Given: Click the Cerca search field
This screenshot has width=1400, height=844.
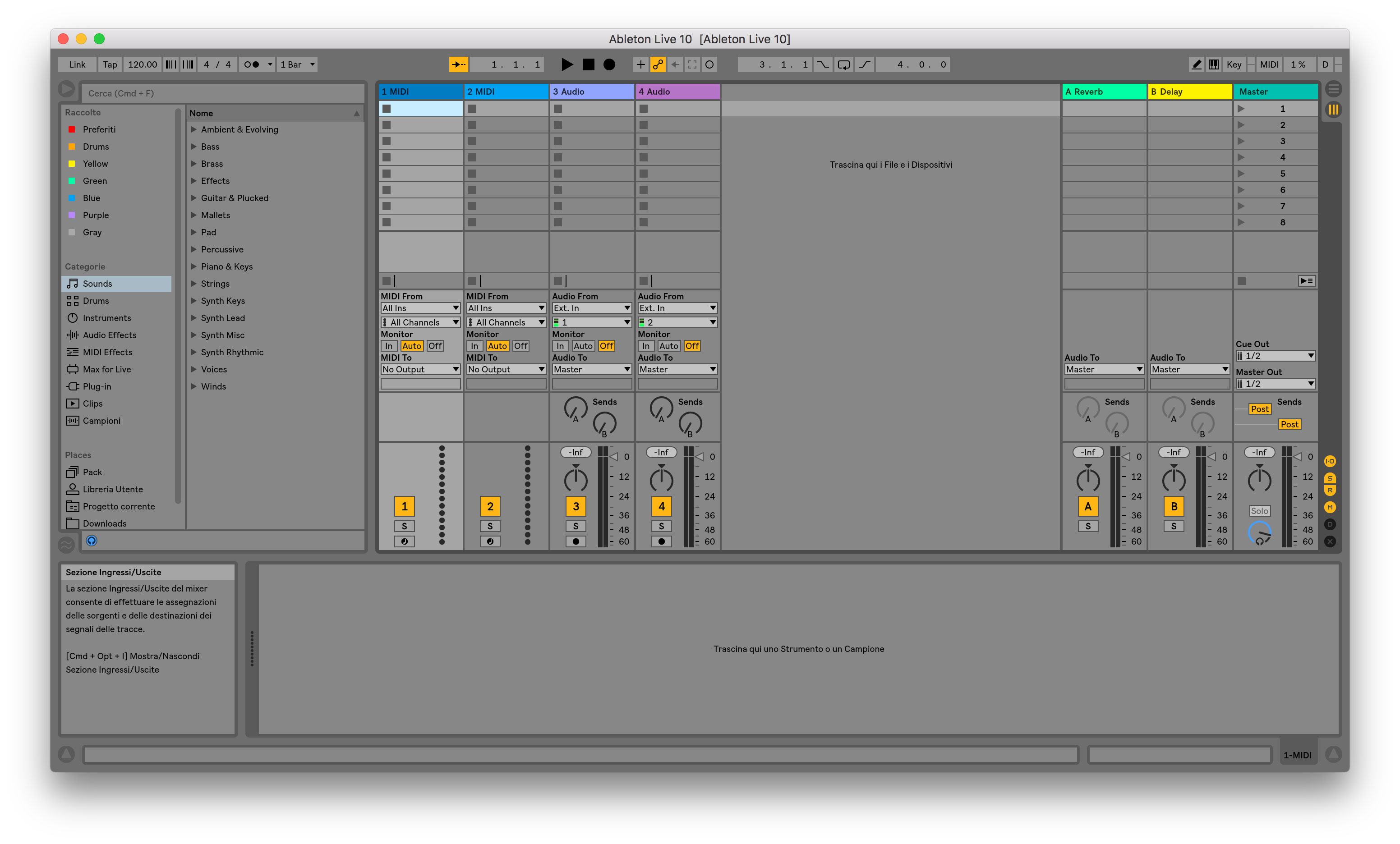Looking at the screenshot, I should 223,93.
